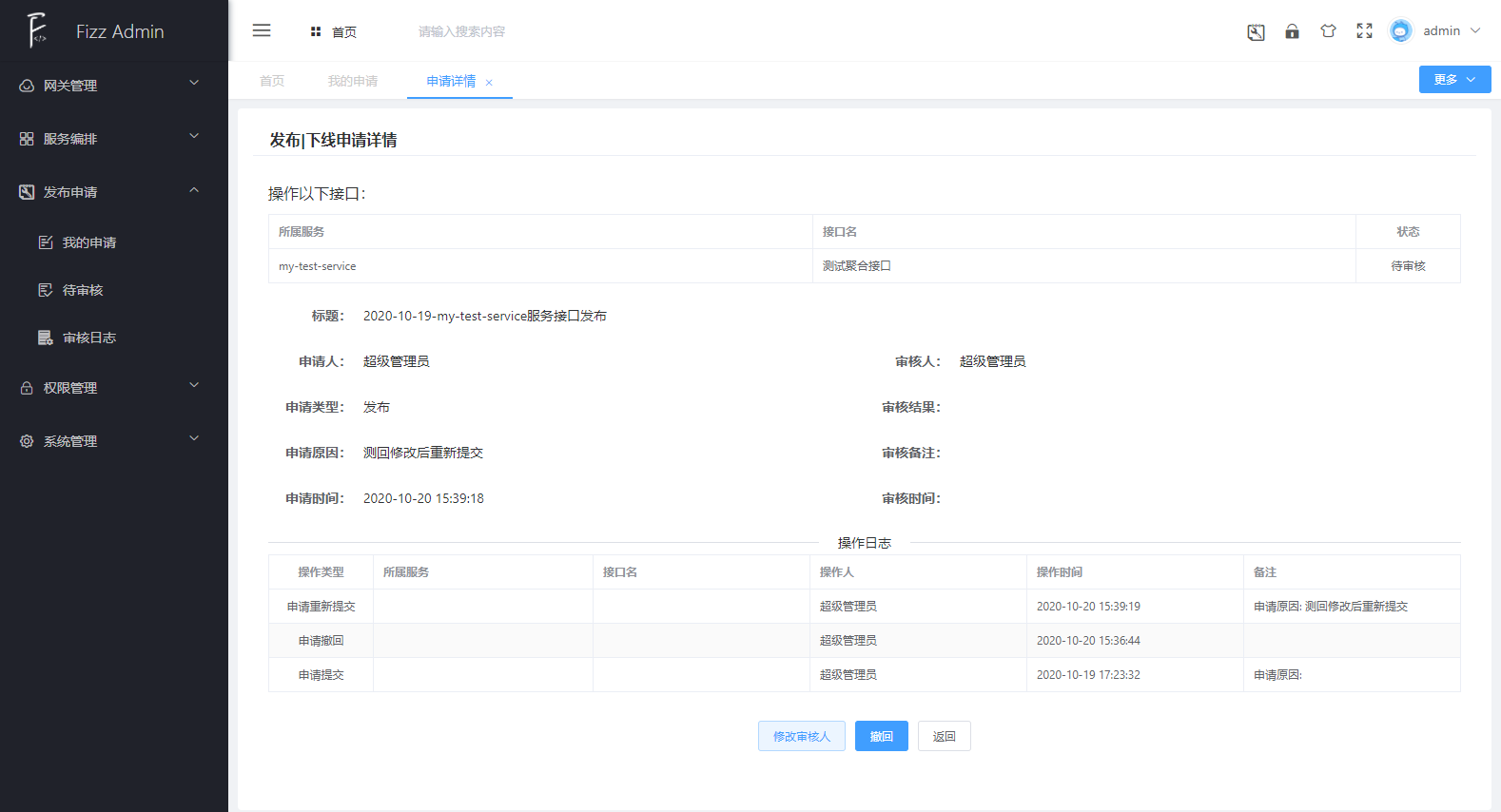Open the theme shirt icon in header
Viewport: 1501px width, 812px height.
(x=1328, y=31)
